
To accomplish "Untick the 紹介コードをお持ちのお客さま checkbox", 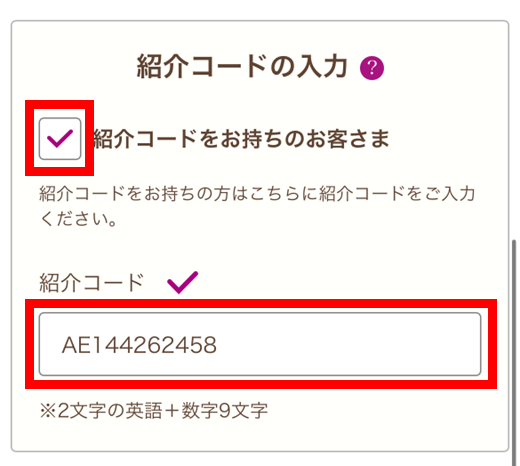I will [x=60, y=139].
